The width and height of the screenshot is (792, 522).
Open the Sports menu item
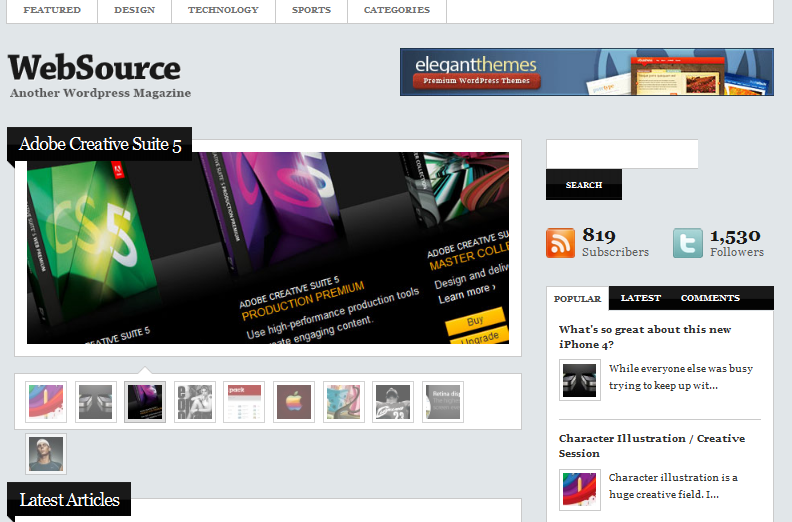coord(311,10)
